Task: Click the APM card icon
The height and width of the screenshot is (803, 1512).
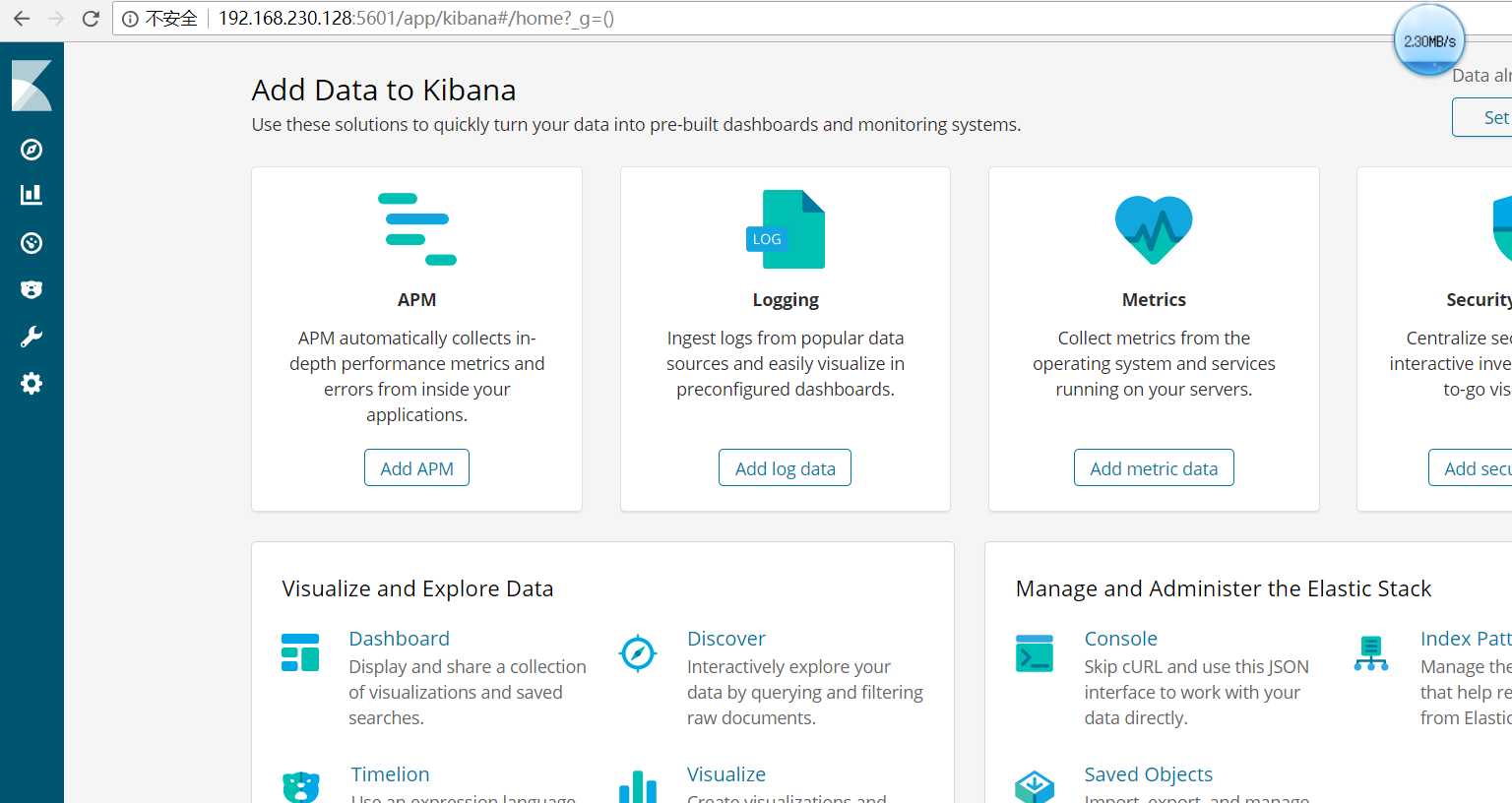Action: coord(417,229)
